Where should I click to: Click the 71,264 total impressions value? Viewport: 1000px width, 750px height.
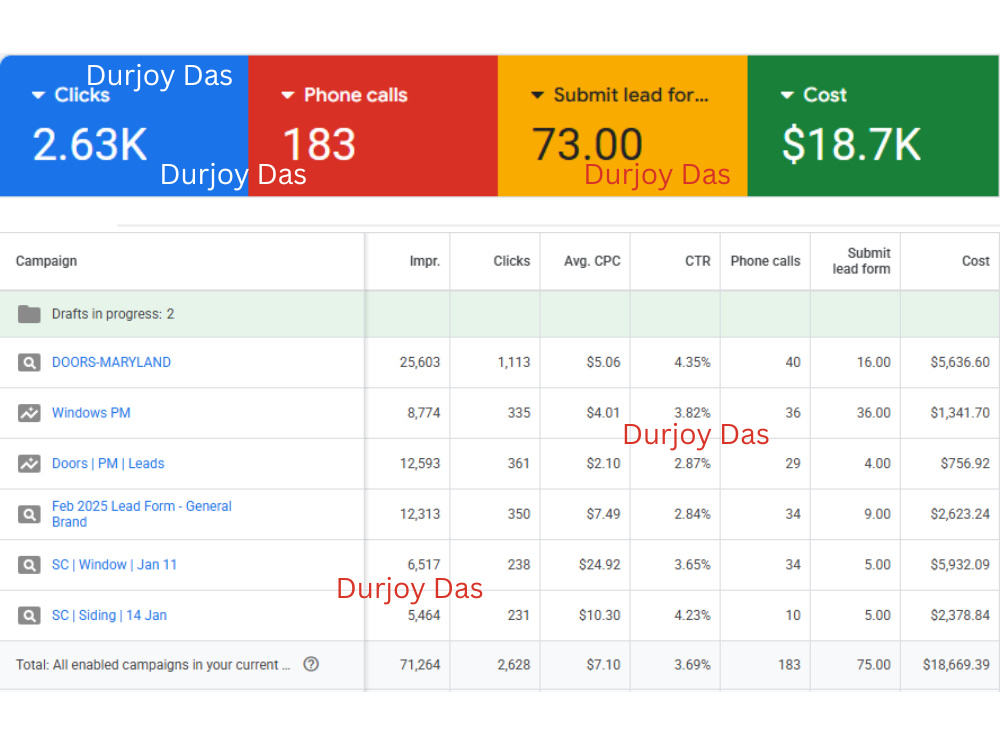pos(420,665)
